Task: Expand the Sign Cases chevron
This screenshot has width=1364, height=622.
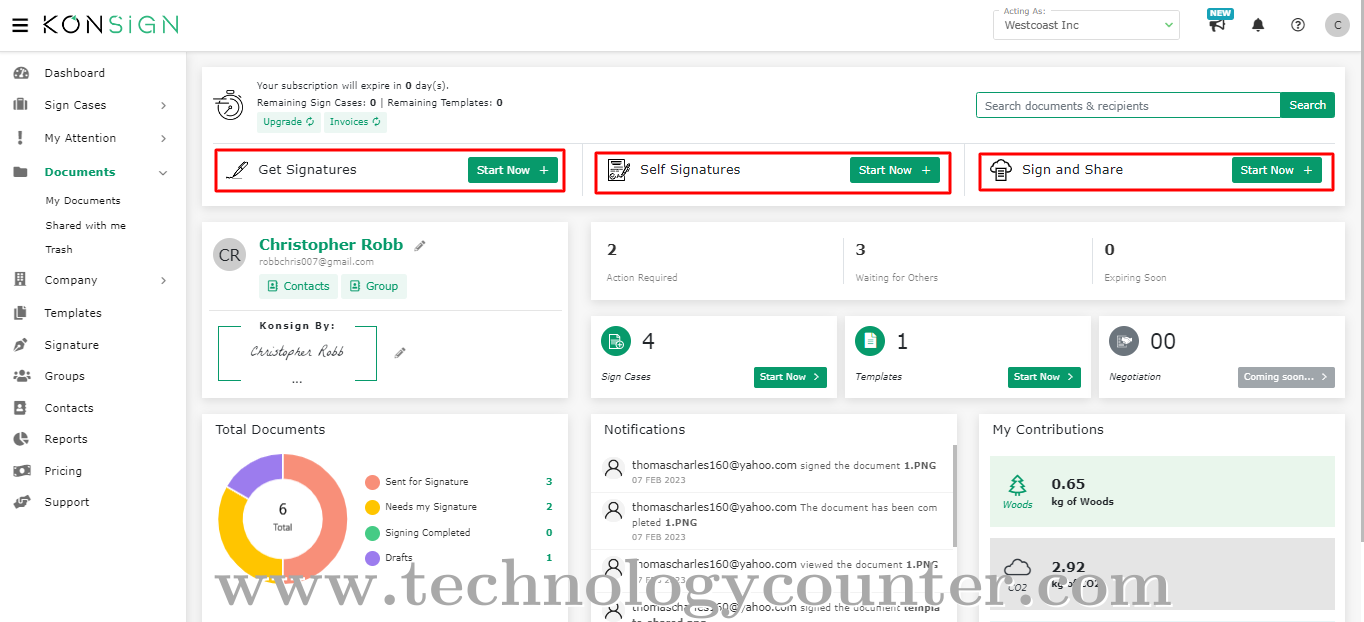Action: [163, 106]
